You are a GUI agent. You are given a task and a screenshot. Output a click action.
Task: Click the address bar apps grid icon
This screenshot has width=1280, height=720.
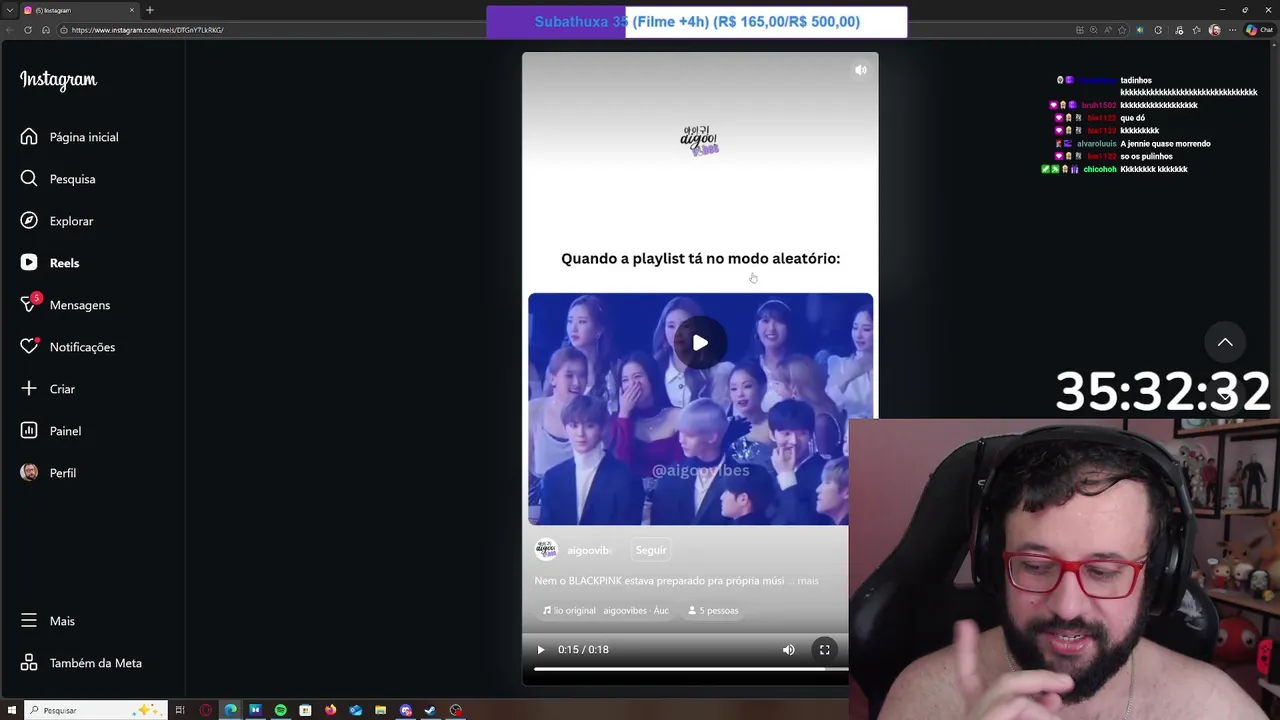pyautogui.click(x=1080, y=30)
